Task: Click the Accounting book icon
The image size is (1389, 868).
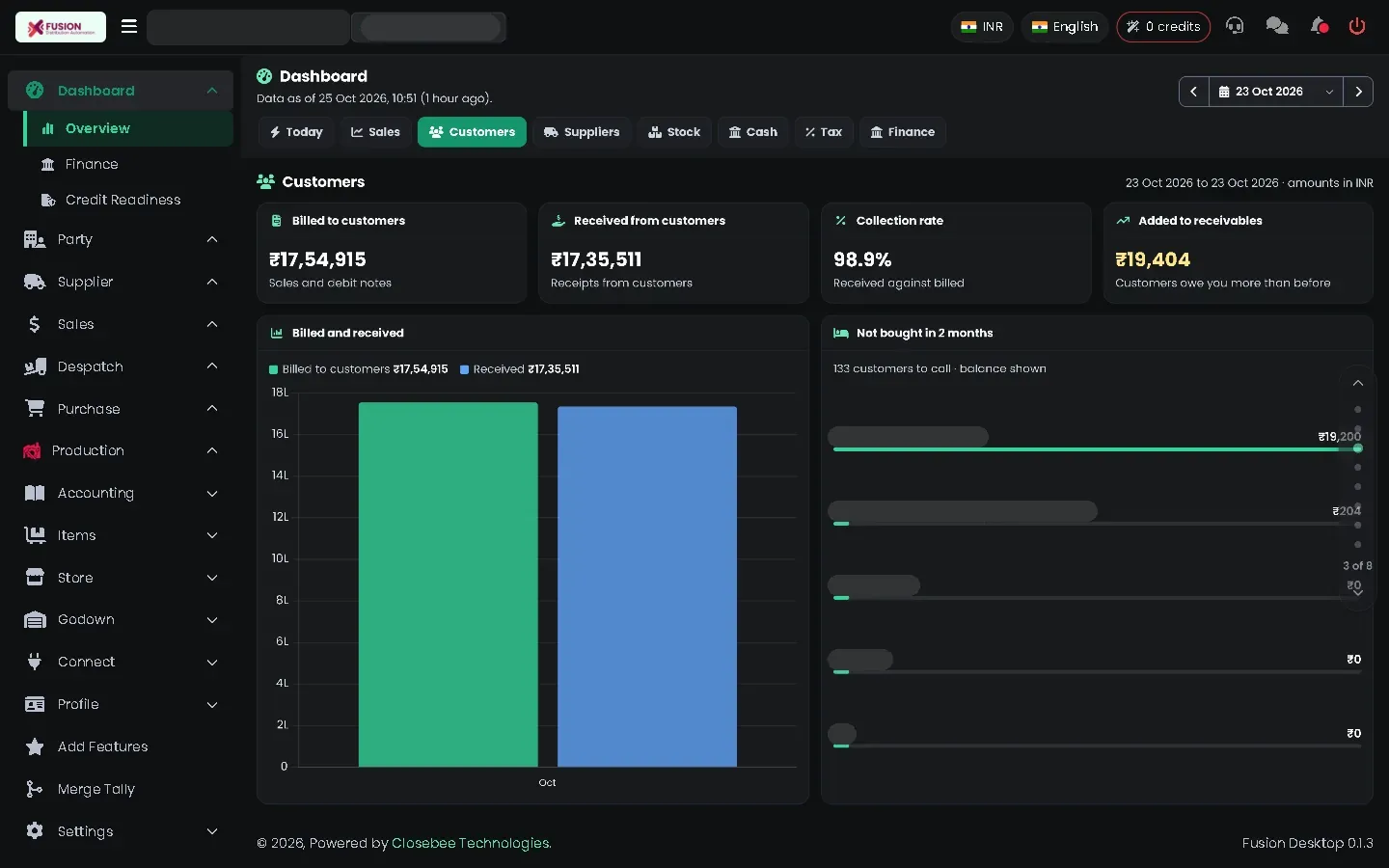Action: point(35,493)
